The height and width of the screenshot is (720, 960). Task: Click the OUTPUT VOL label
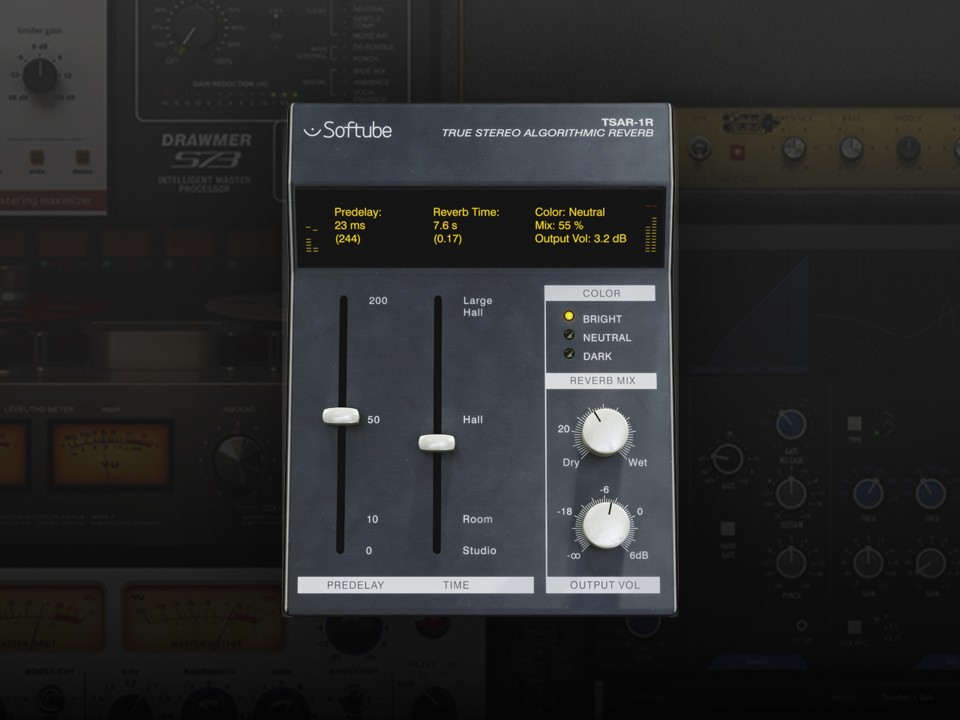click(x=603, y=585)
